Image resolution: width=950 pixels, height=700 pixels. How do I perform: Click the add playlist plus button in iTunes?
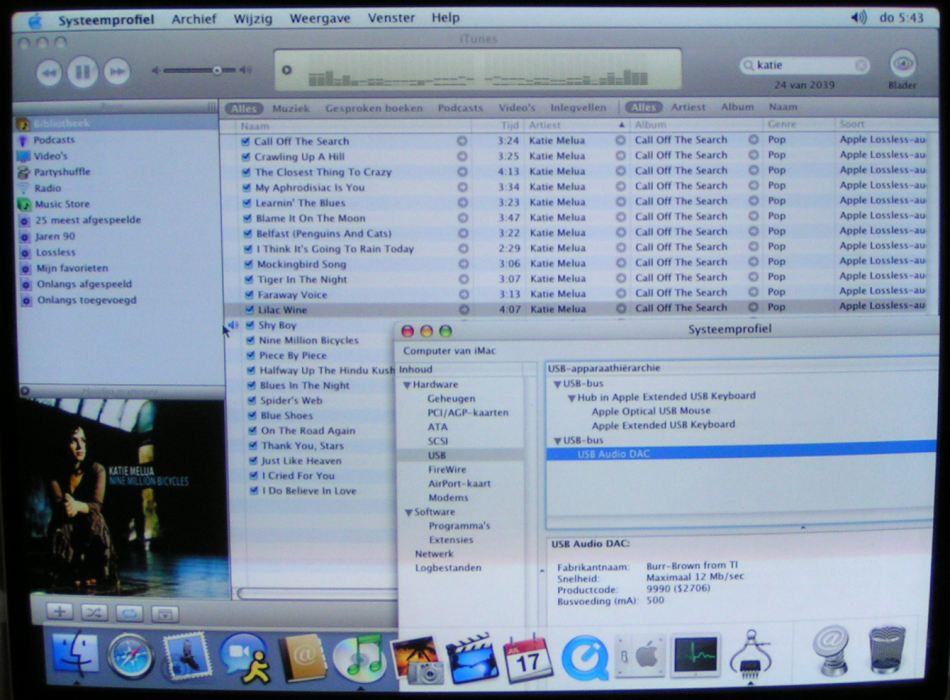tap(59, 612)
